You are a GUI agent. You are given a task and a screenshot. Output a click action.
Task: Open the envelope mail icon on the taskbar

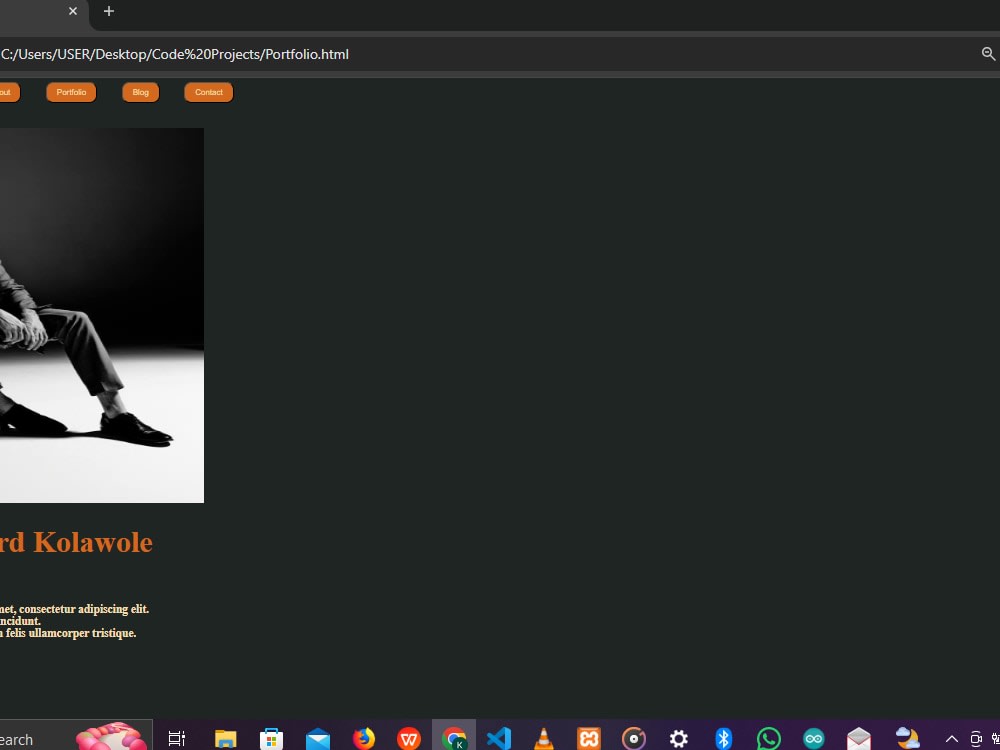pyautogui.click(x=859, y=739)
